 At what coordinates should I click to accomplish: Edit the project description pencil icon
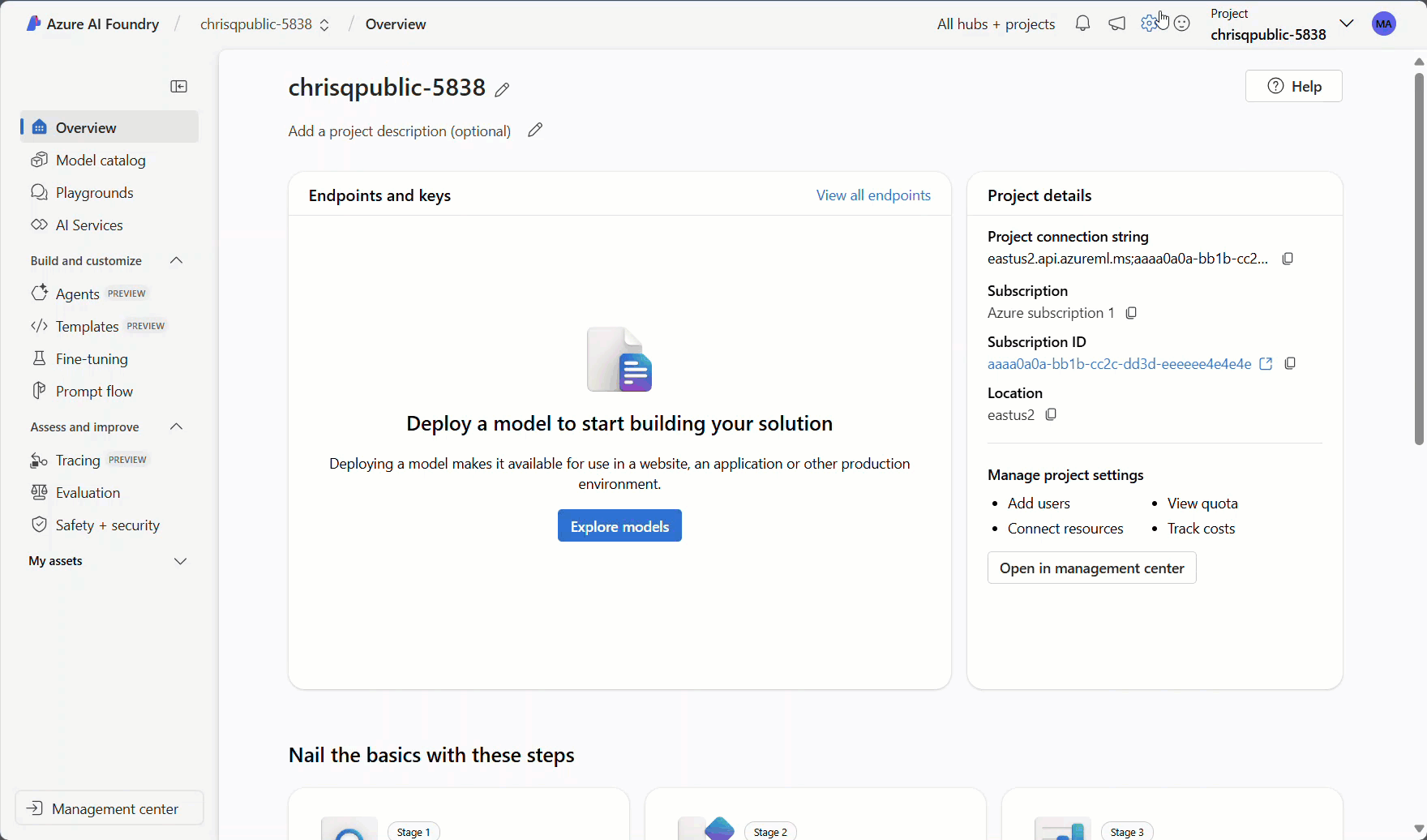click(x=535, y=131)
